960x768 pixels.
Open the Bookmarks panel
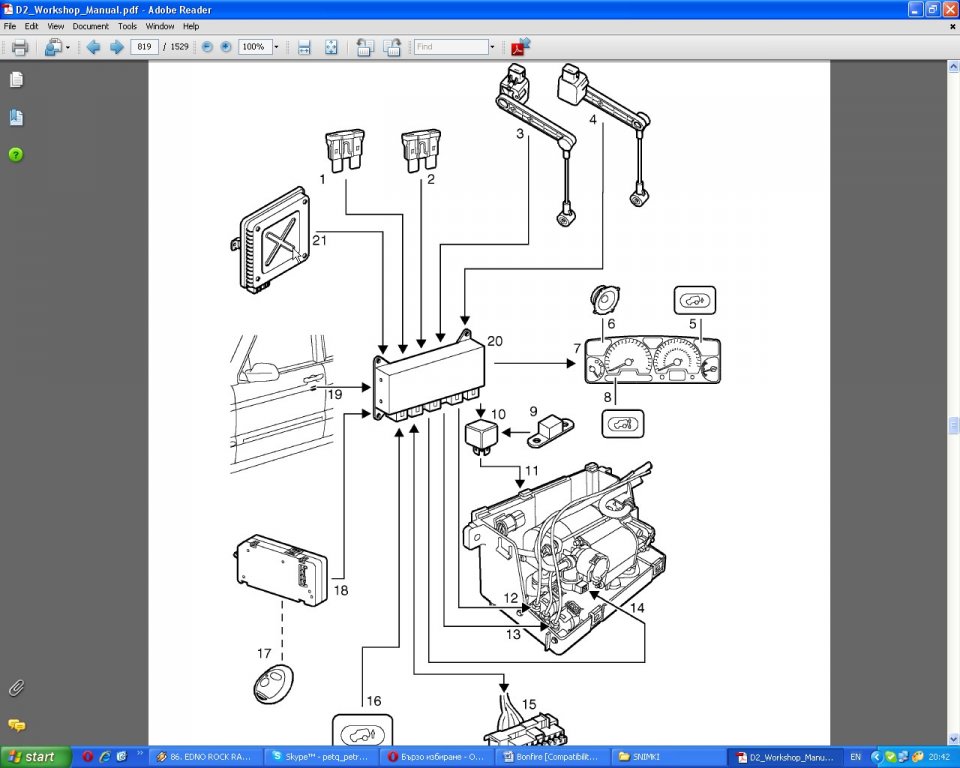pos(16,118)
